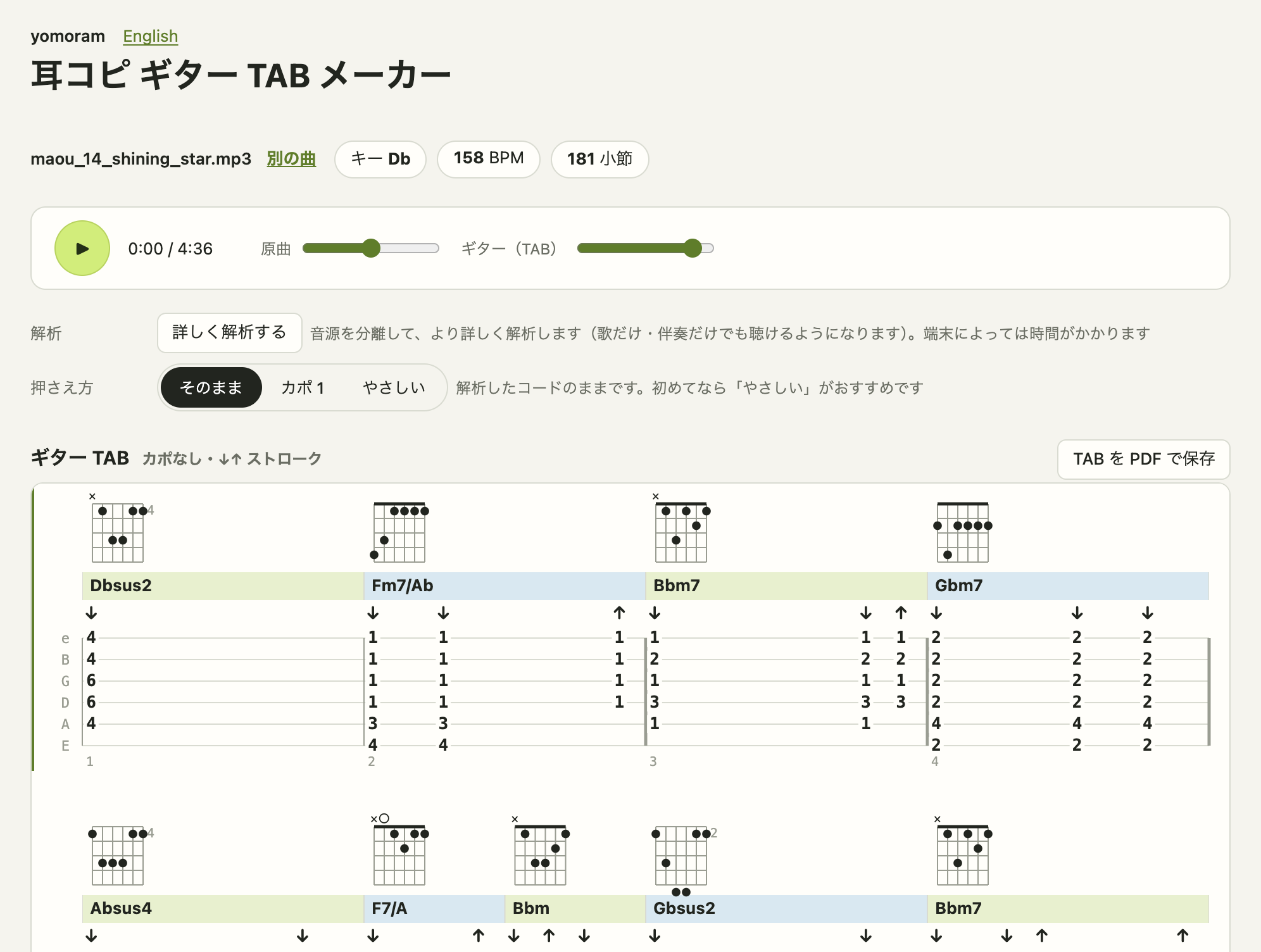Screen dimensions: 1261x952
Task: Click the up-stroke arrow in bar 3
Action: tap(901, 613)
